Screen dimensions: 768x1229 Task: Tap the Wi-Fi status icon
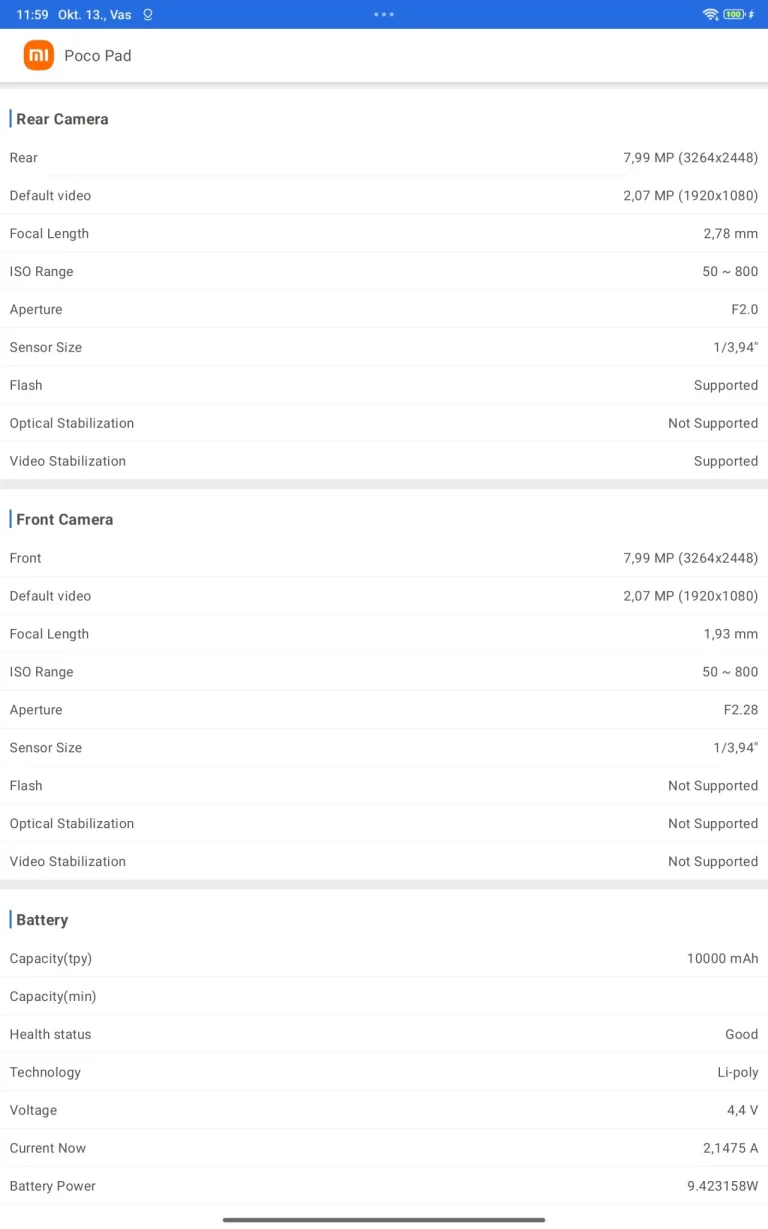710,14
